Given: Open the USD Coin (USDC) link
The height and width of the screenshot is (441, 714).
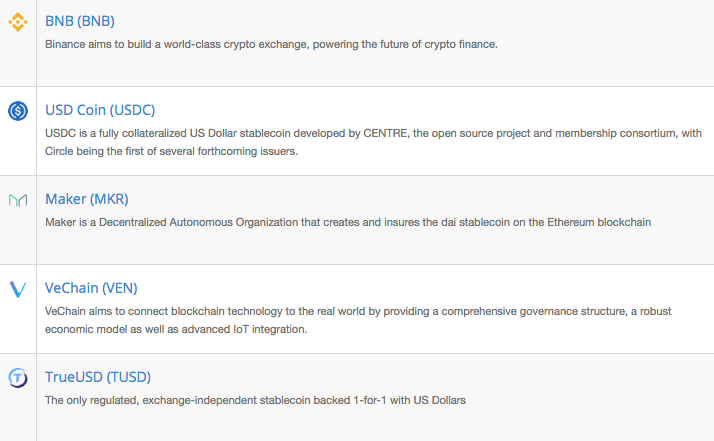Looking at the screenshot, I should coord(100,110).
